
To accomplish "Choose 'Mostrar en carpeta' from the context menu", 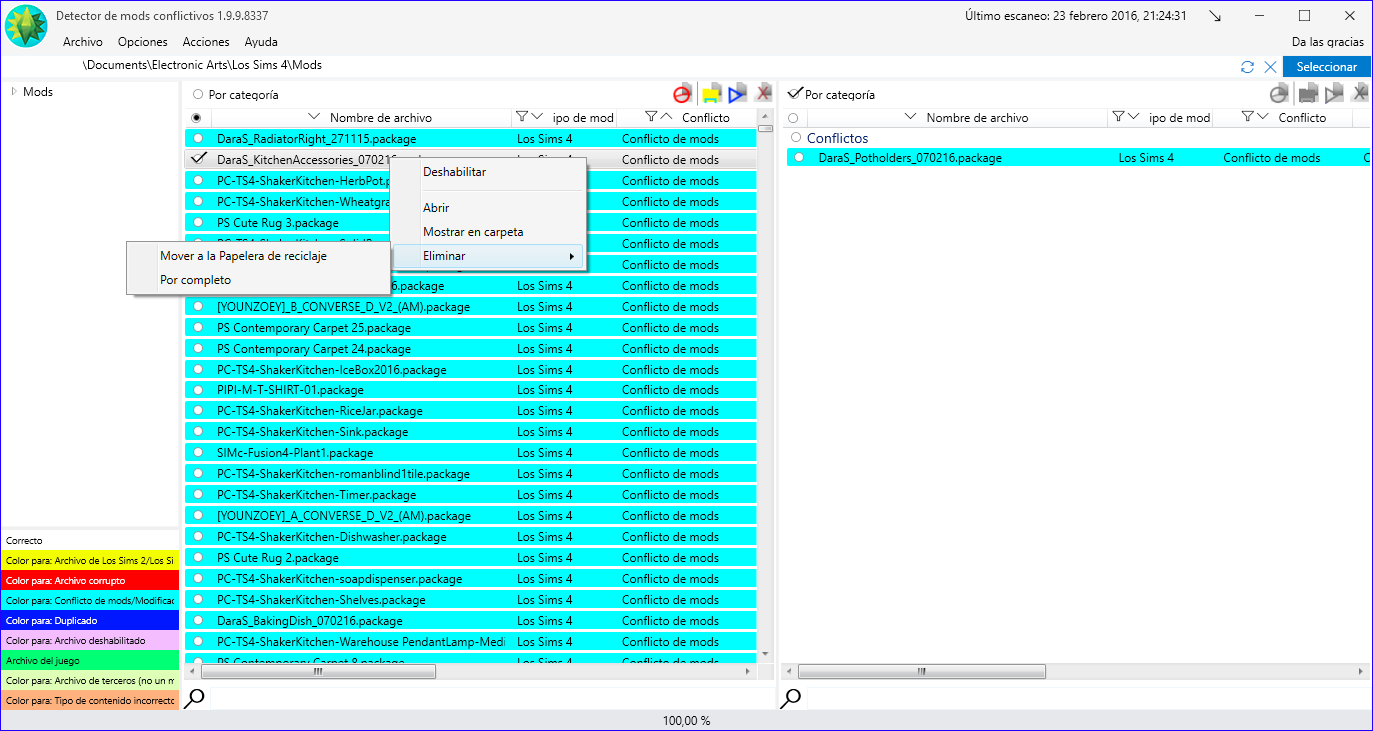I will [487, 232].
